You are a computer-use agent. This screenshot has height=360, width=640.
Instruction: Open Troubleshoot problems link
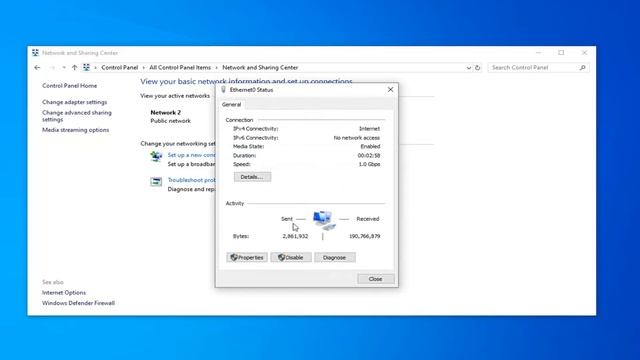[191, 180]
